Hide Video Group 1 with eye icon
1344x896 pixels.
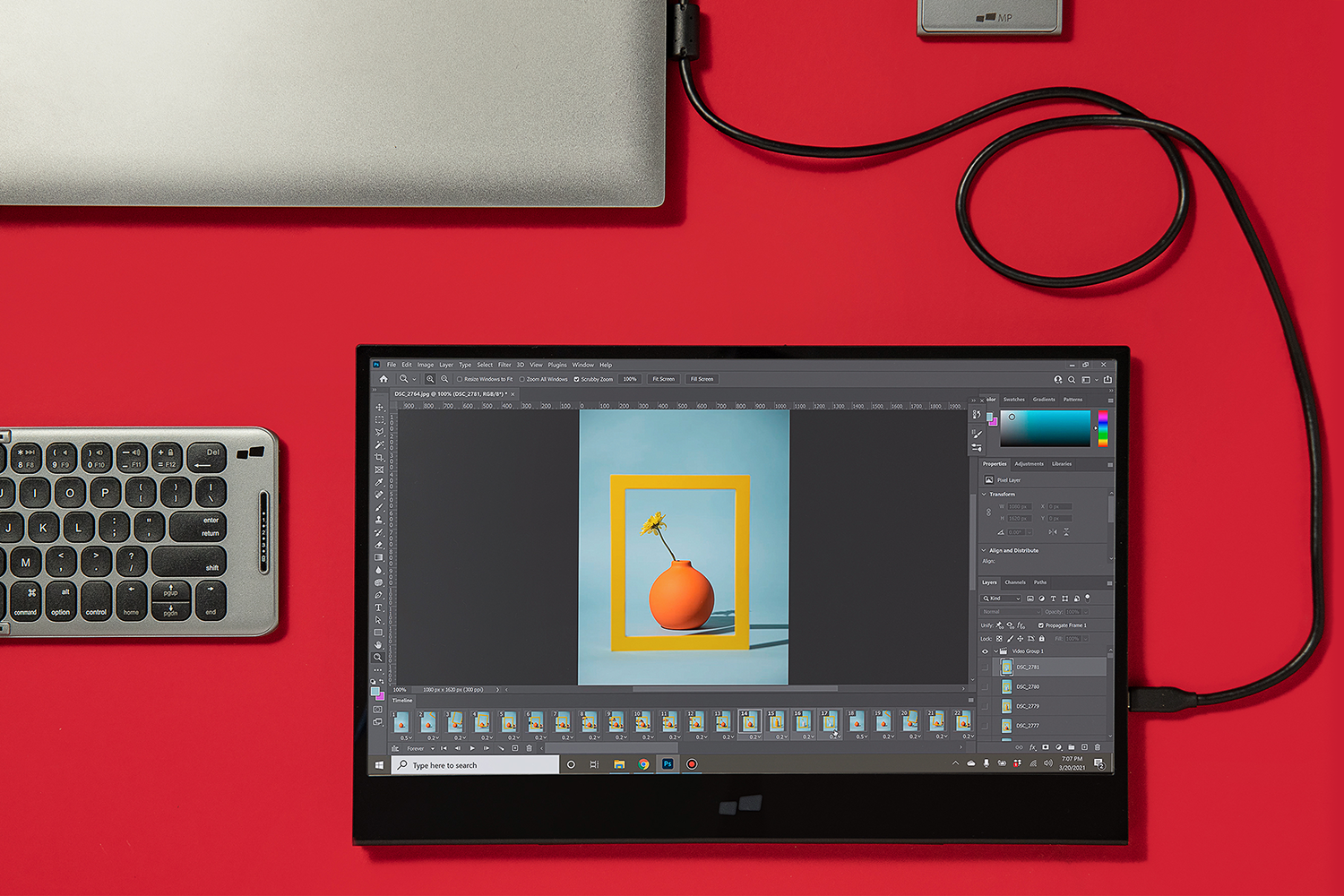point(986,651)
